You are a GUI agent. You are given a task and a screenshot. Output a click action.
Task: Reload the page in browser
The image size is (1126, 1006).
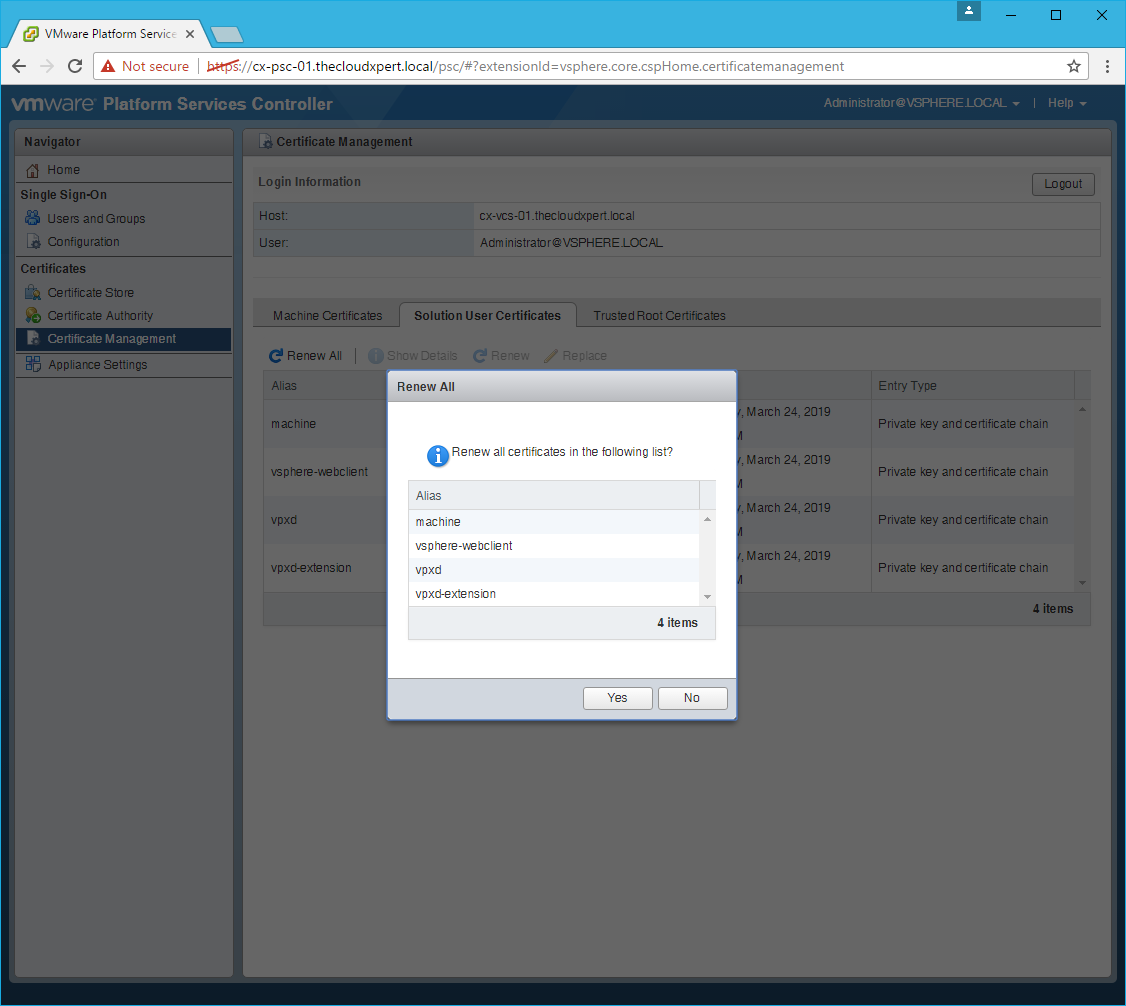point(74,67)
